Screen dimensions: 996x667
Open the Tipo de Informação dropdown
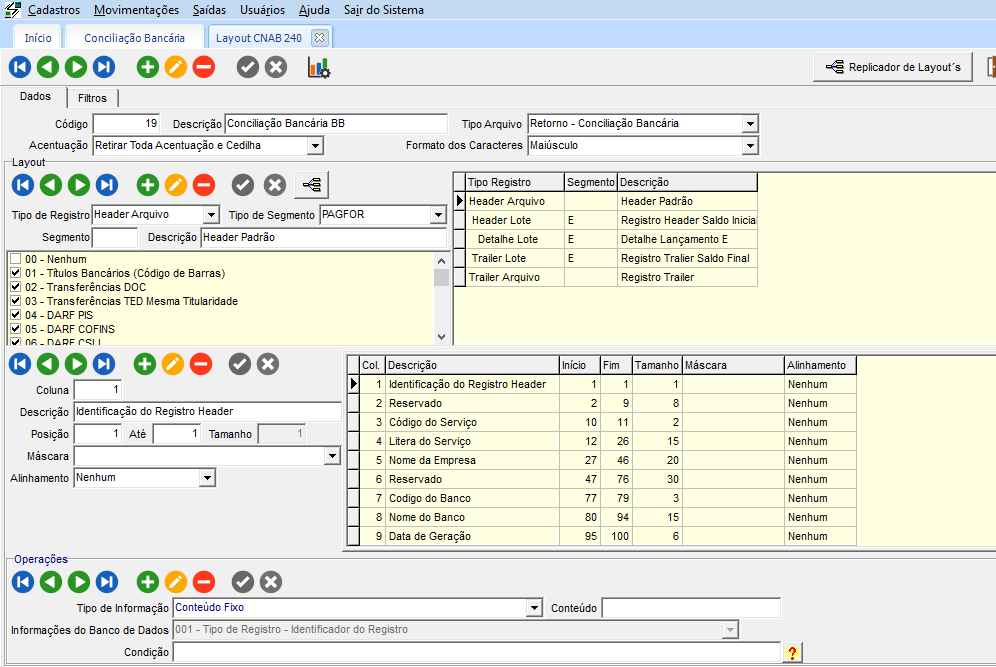[x=533, y=608]
